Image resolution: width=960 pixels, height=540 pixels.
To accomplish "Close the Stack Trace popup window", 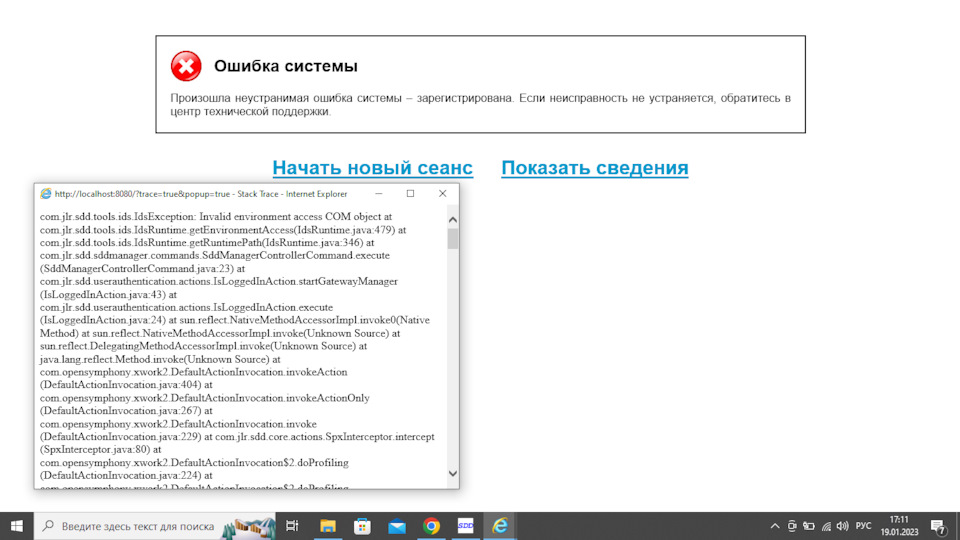I will point(443,194).
